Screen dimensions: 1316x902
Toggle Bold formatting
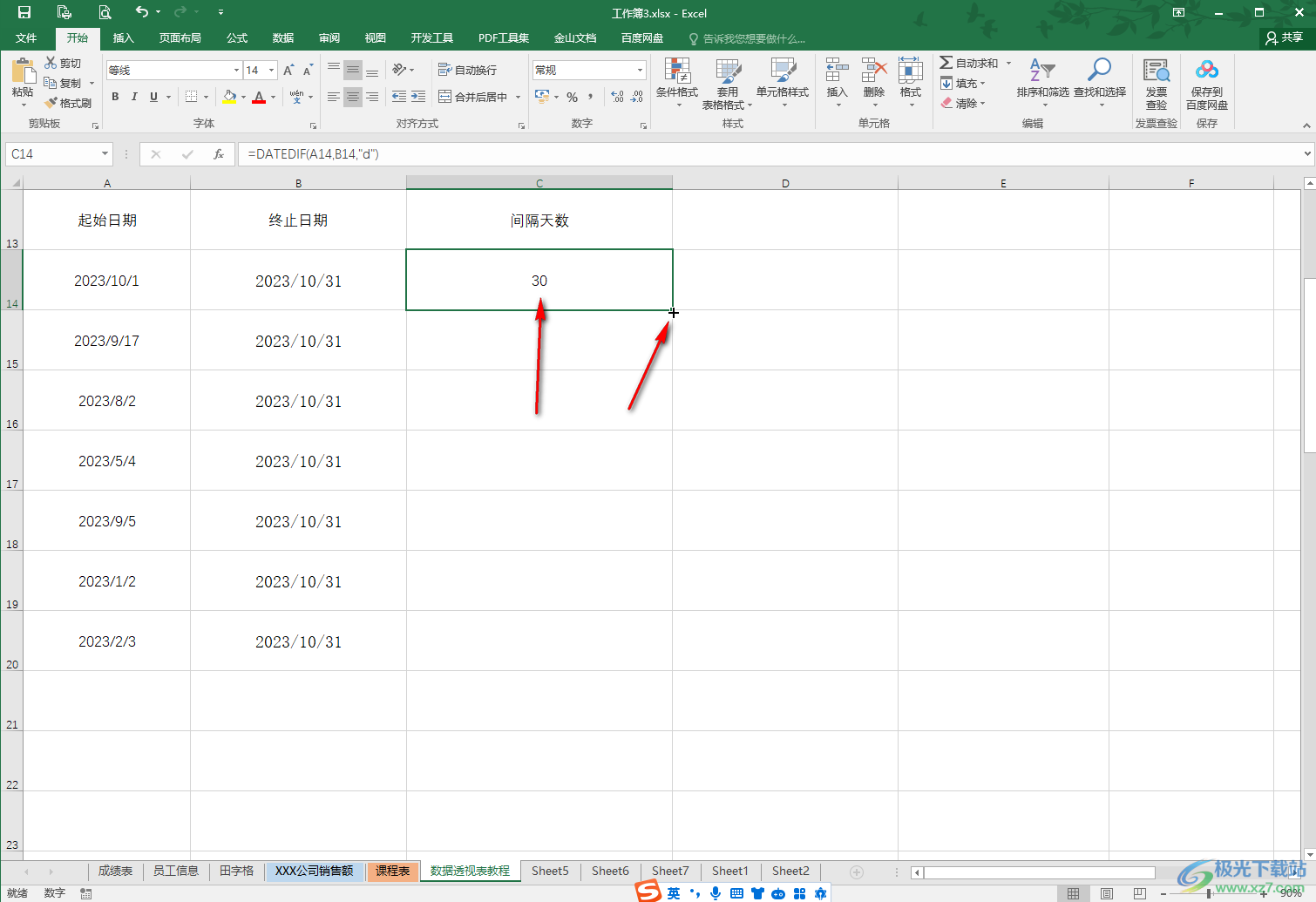(x=115, y=97)
